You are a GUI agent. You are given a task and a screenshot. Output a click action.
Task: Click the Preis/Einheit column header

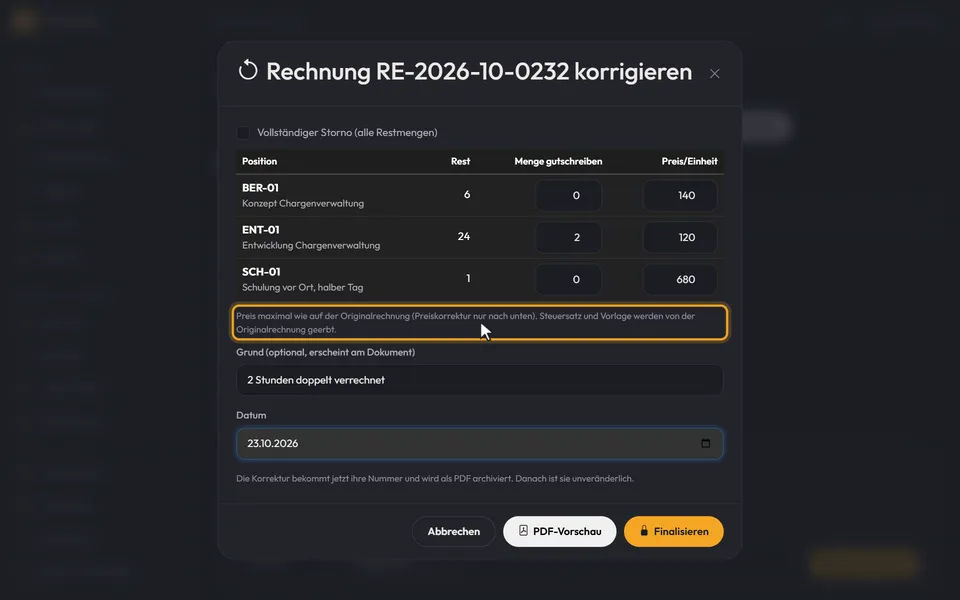pos(689,162)
